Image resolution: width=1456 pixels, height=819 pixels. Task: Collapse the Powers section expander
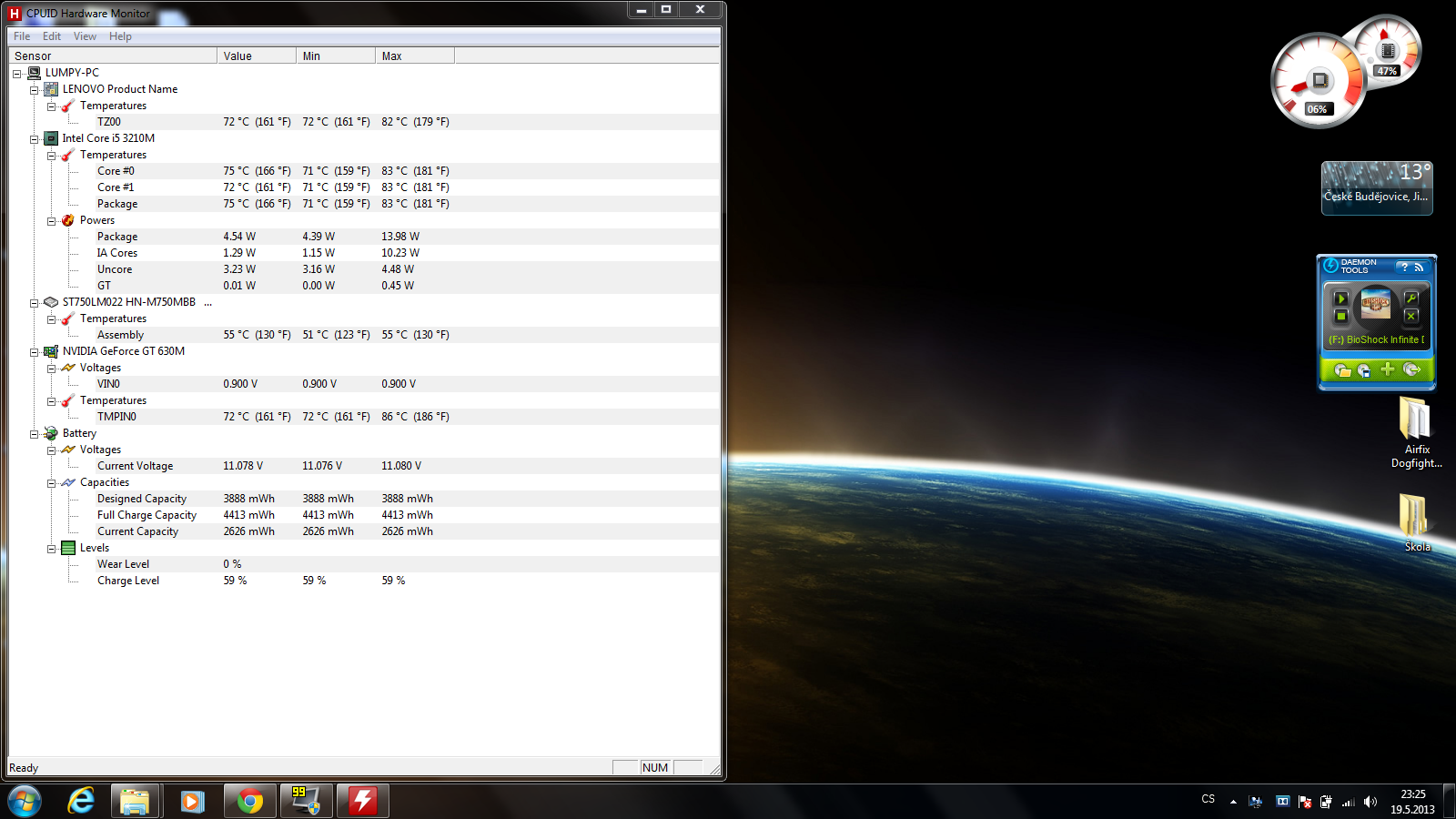[x=51, y=221]
